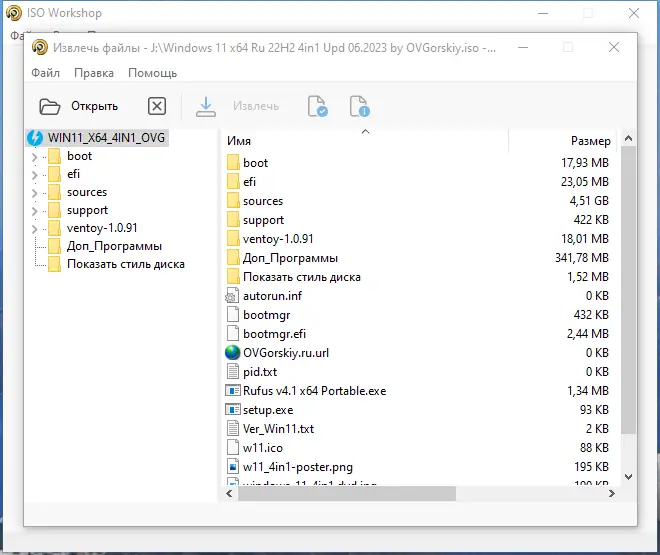
Task: Click the Доп_Программы folder icon in tree
Action: (x=54, y=246)
